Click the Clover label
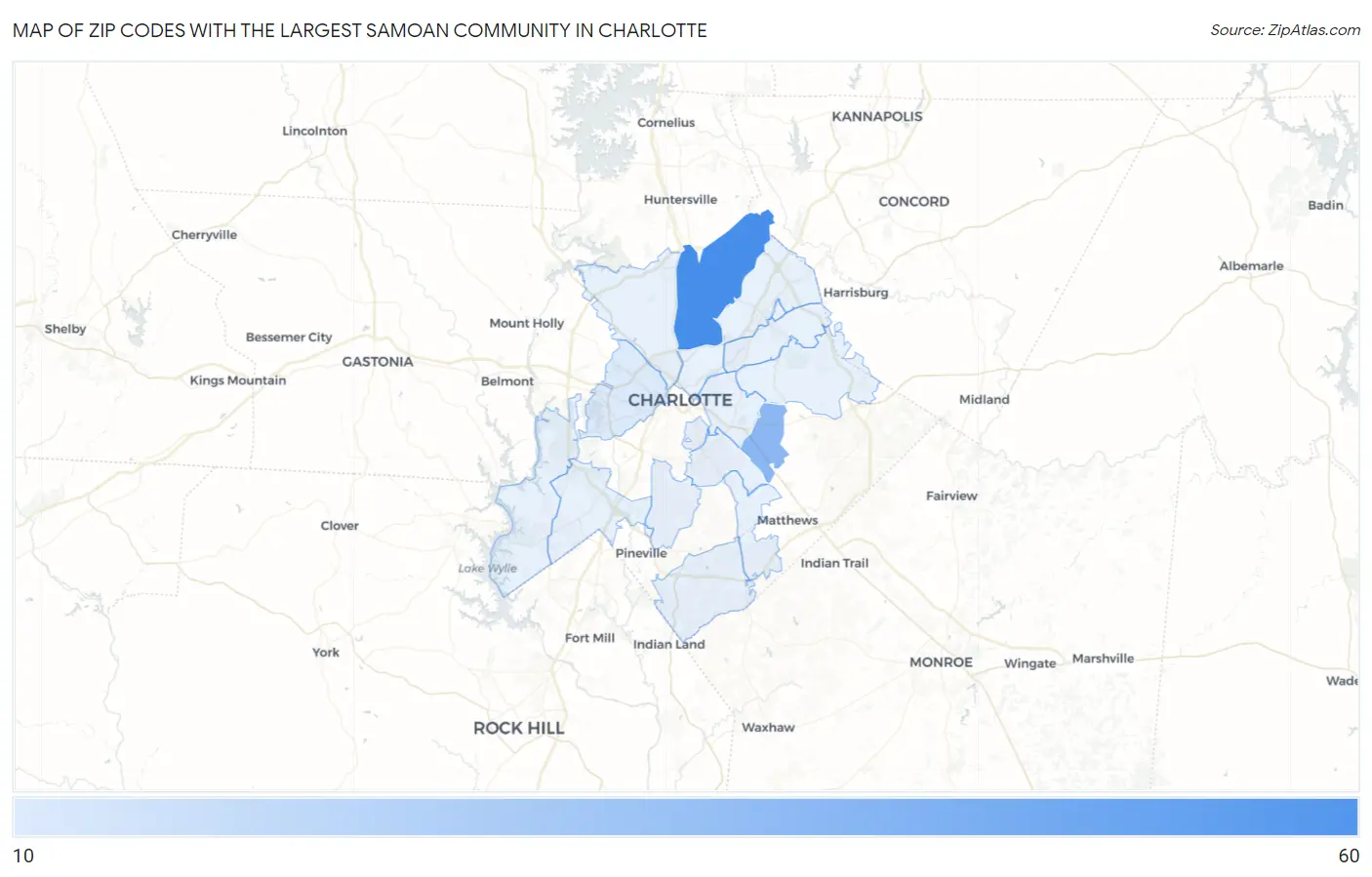This screenshot has height=877, width=1372. coord(340,526)
